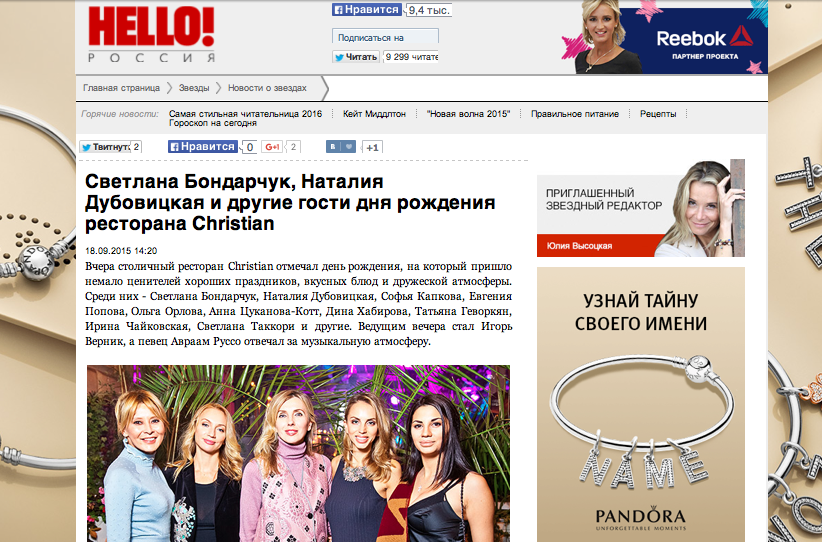This screenshot has width=822, height=542.
Task: Share article with Facebook Нравится below breadcrumbs
Action: coord(203,147)
